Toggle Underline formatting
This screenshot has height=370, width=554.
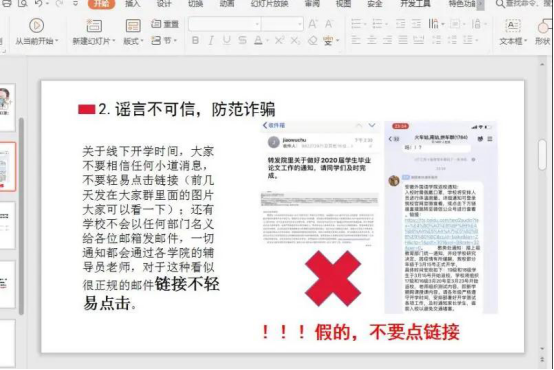pyautogui.click(x=226, y=40)
